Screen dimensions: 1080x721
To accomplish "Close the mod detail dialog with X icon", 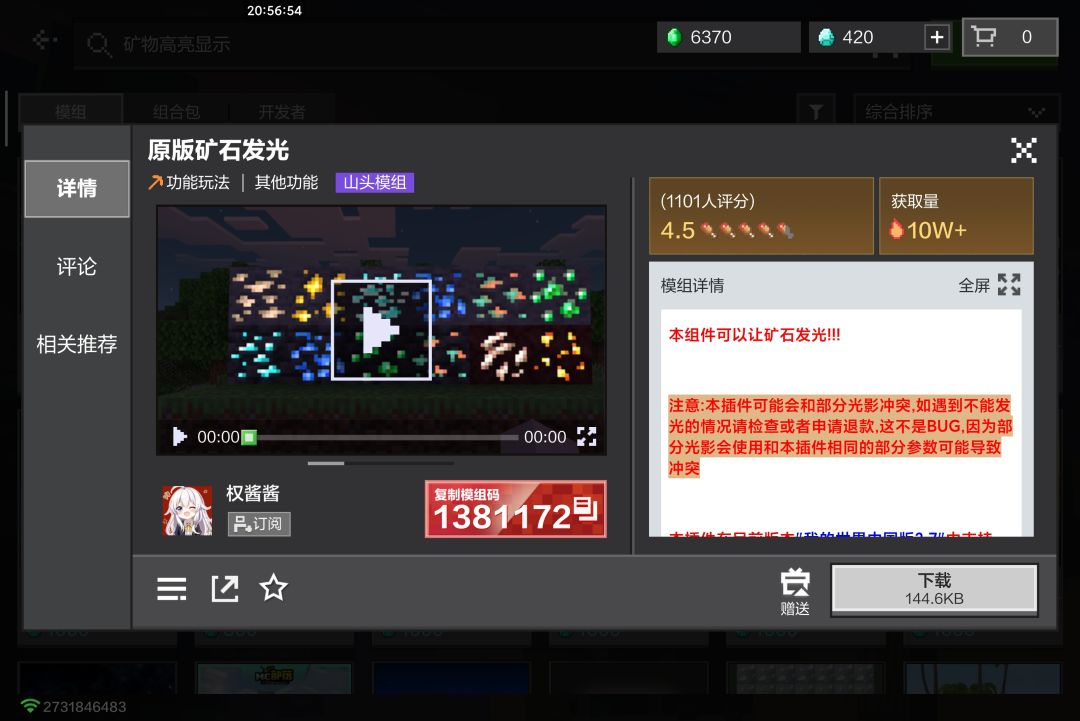I will pyautogui.click(x=1024, y=150).
